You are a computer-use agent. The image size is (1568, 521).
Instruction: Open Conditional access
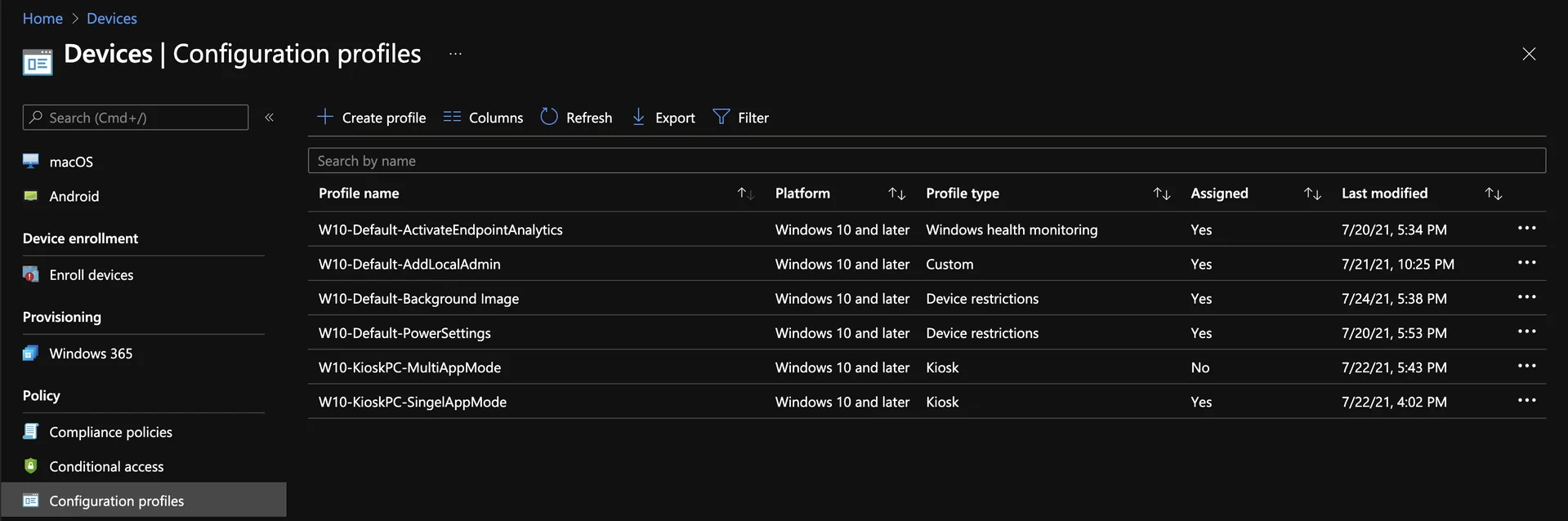pyautogui.click(x=106, y=466)
